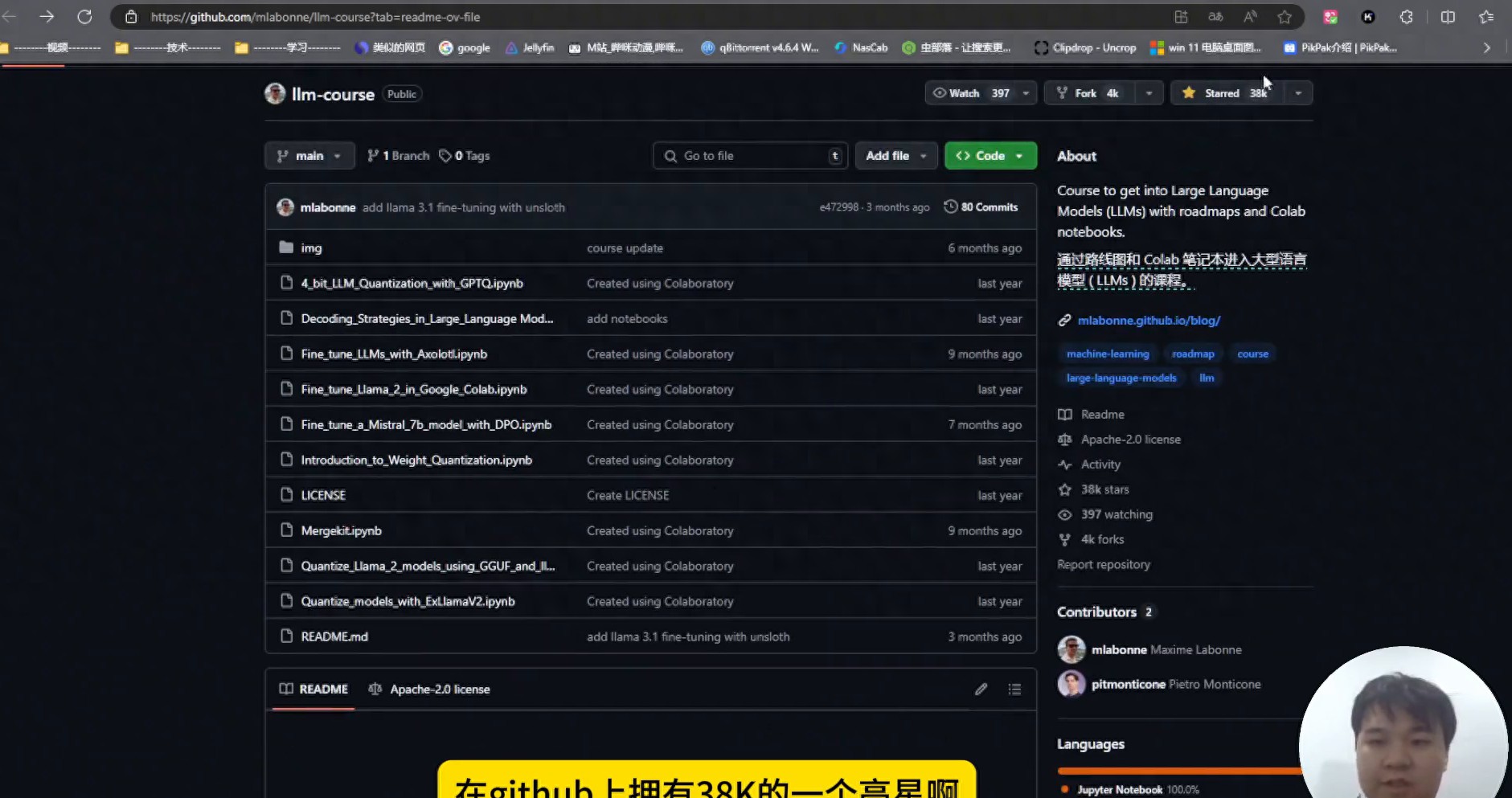Image resolution: width=1512 pixels, height=798 pixels.
Task: Open google bookmark
Action: 465,48
